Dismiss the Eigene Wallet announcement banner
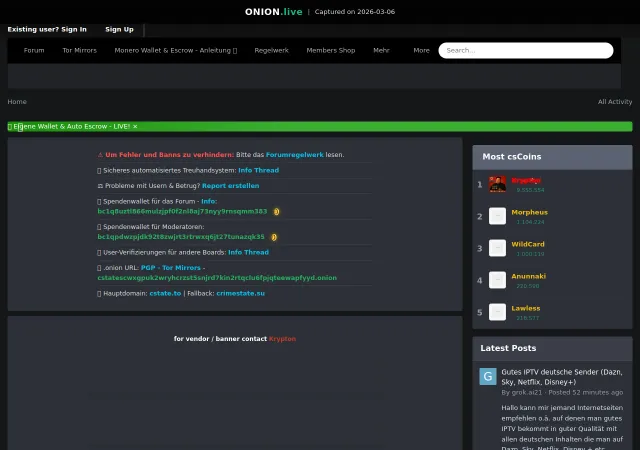Viewport: 640px width, 450px height. [x=135, y=127]
